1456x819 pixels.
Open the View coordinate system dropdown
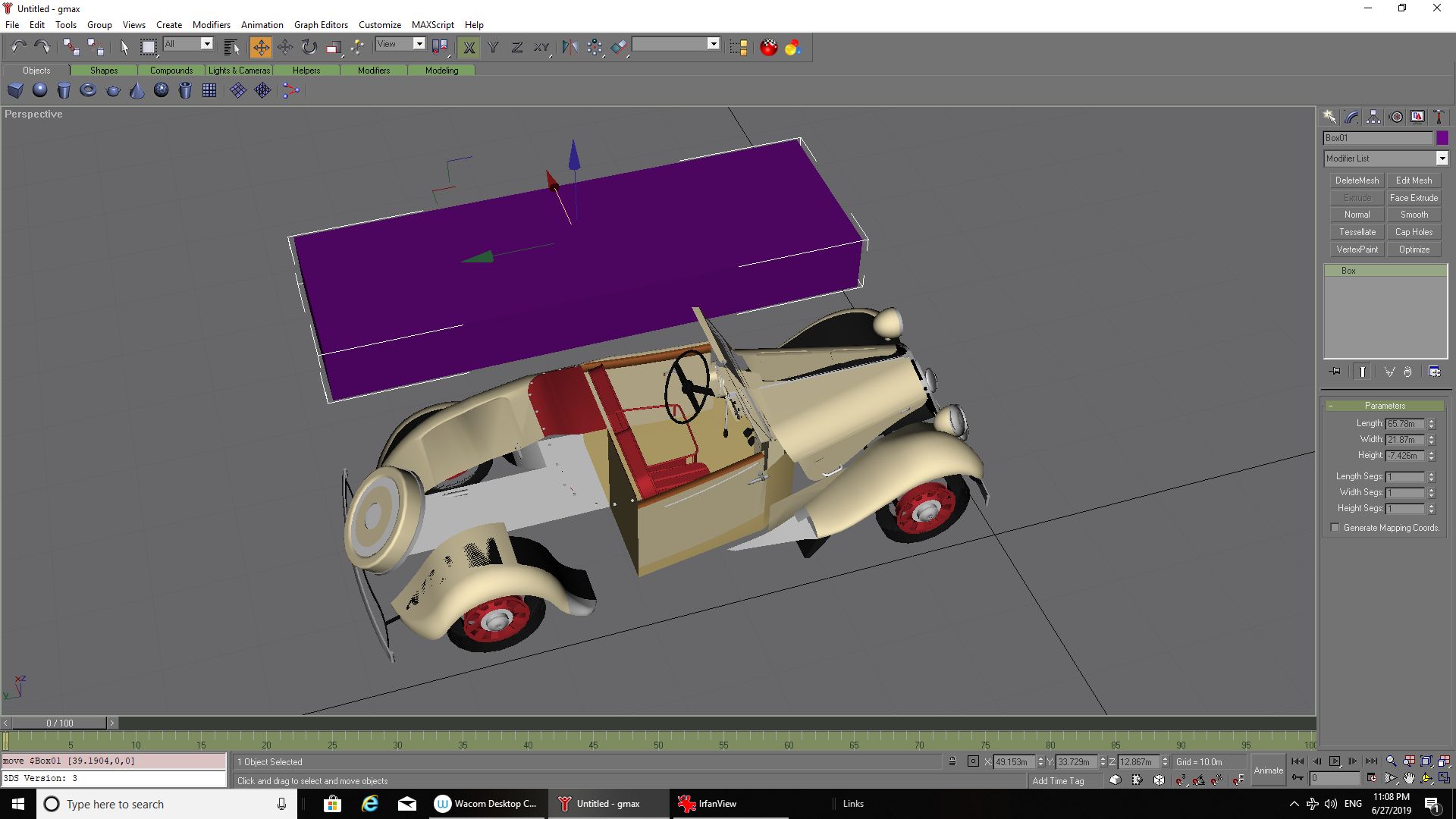(x=419, y=44)
